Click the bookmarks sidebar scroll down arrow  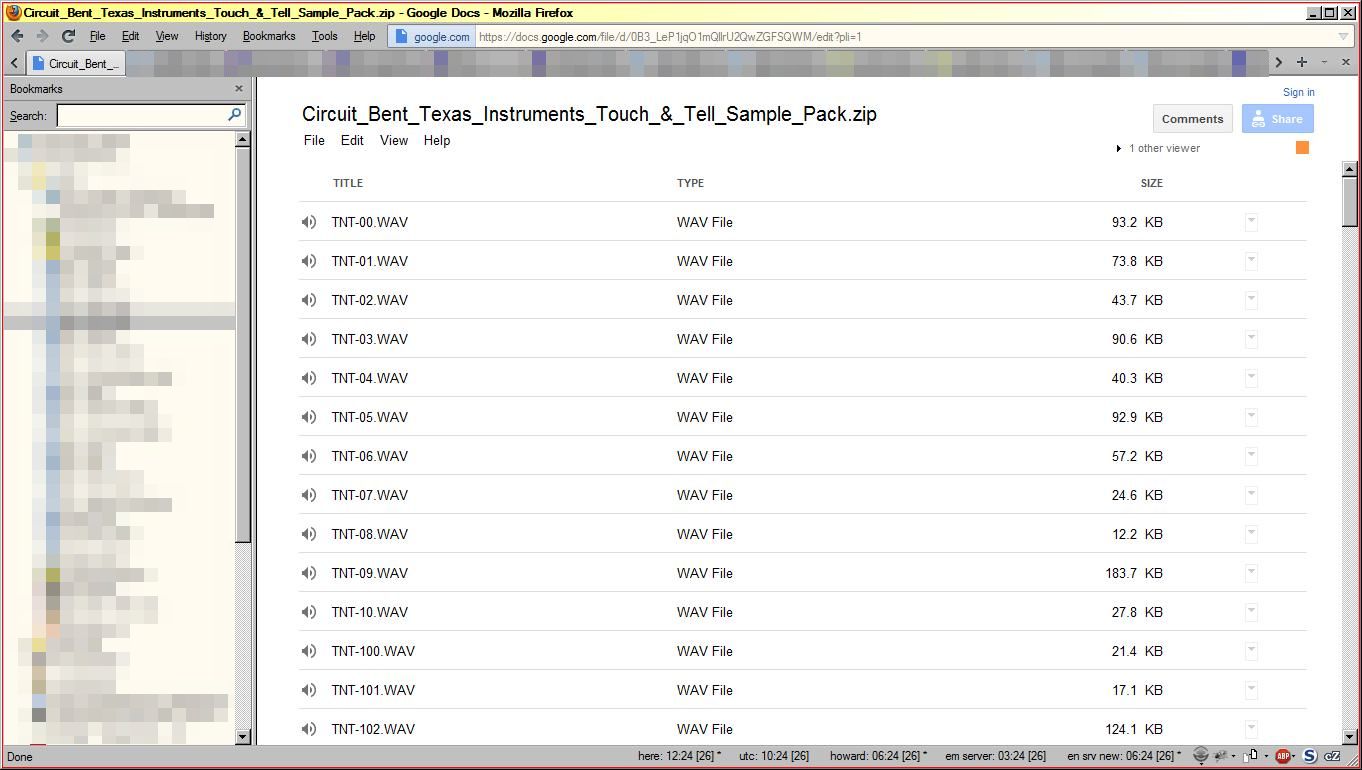pos(243,737)
